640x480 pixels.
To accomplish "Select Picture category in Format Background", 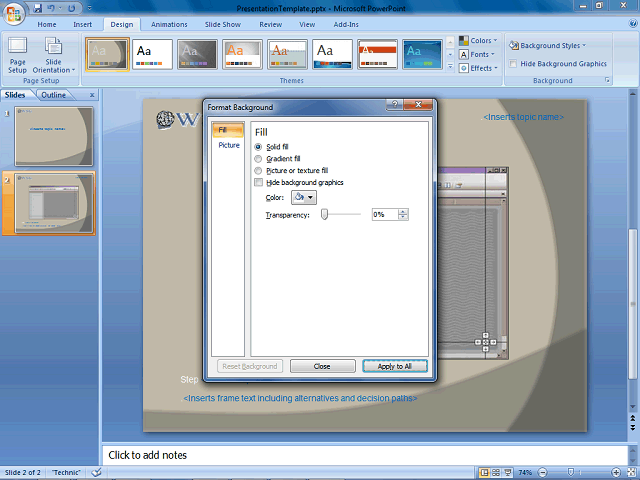I will [x=229, y=145].
